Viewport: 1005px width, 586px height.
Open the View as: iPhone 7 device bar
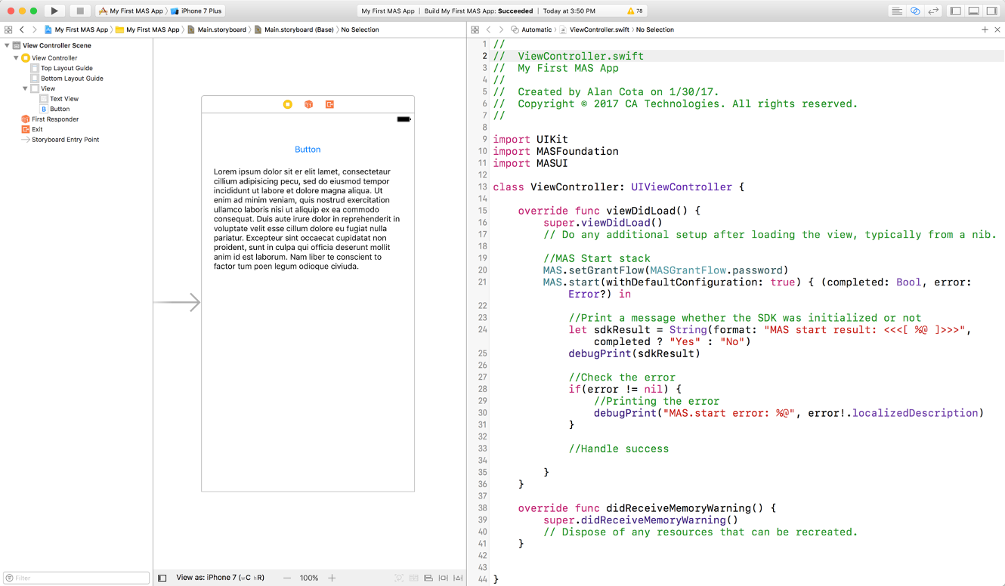point(220,578)
